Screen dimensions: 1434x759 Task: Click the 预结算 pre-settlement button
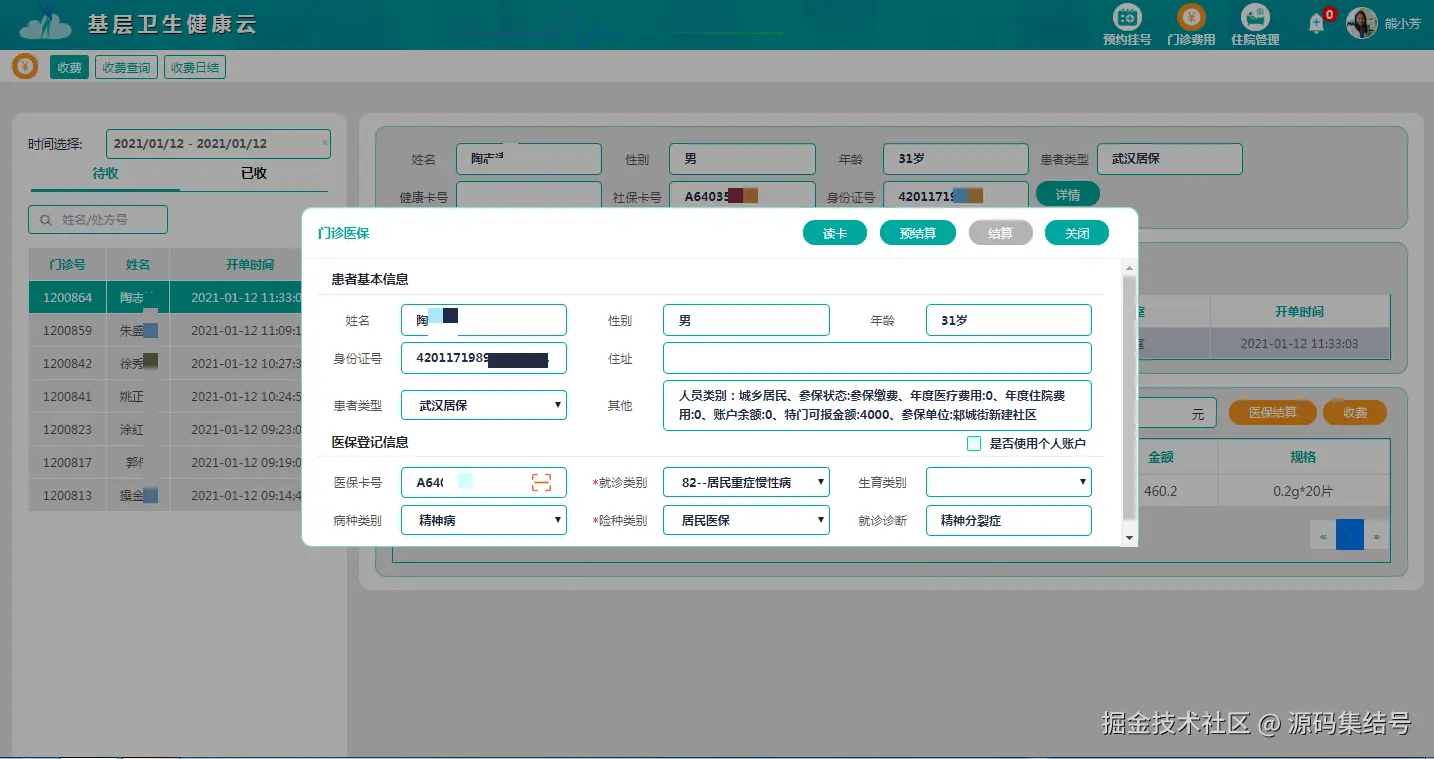pyautogui.click(x=917, y=232)
